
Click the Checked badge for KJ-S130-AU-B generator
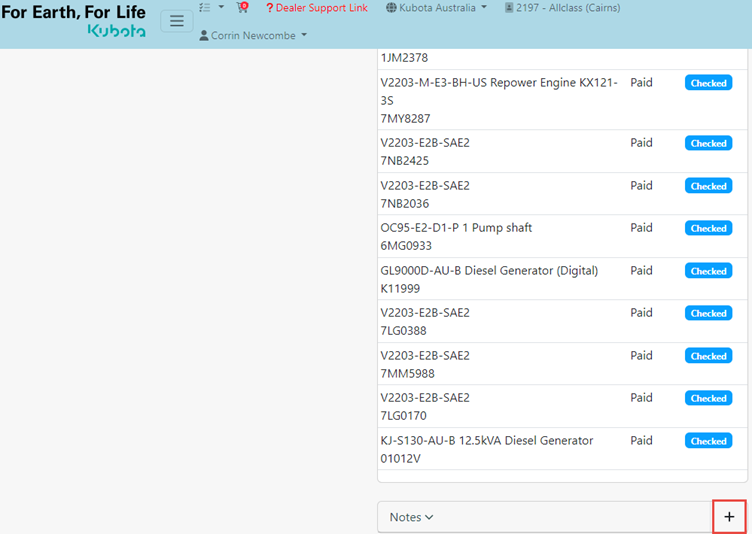[708, 441]
